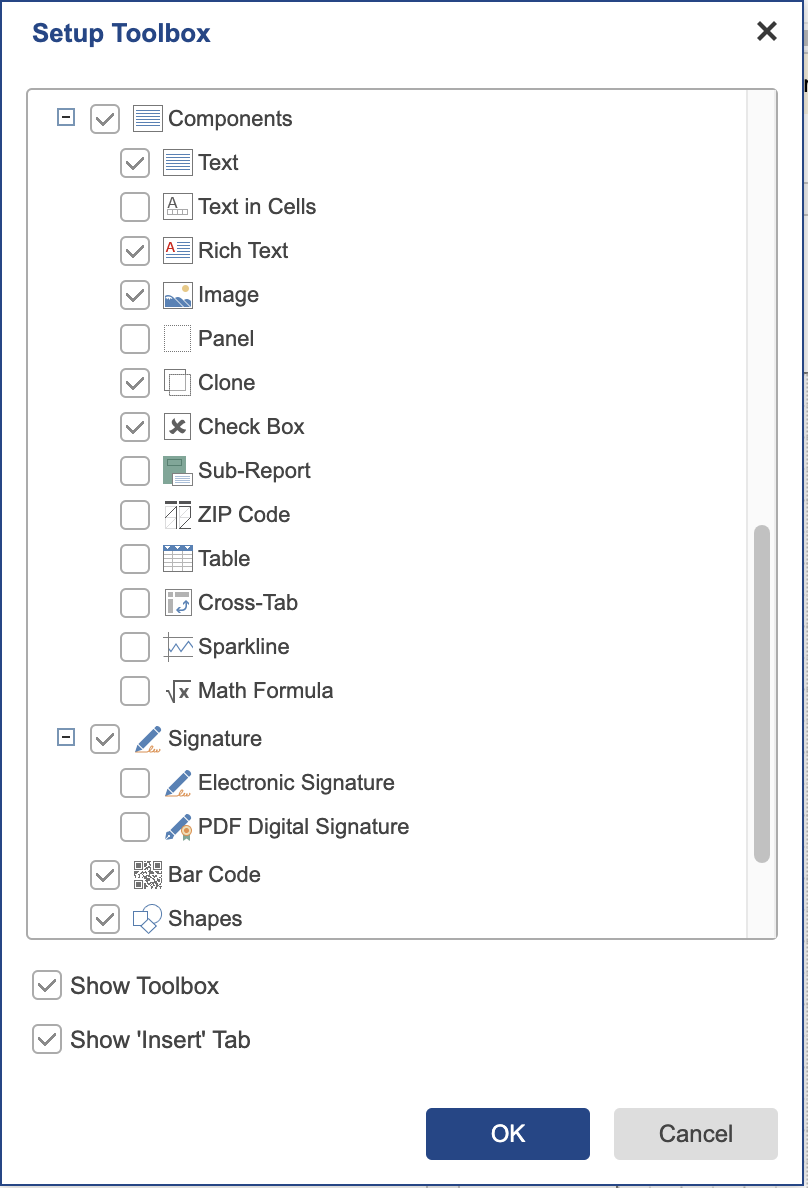Select the 'Electronic Signature' label
The height and width of the screenshot is (1188, 808).
296,783
